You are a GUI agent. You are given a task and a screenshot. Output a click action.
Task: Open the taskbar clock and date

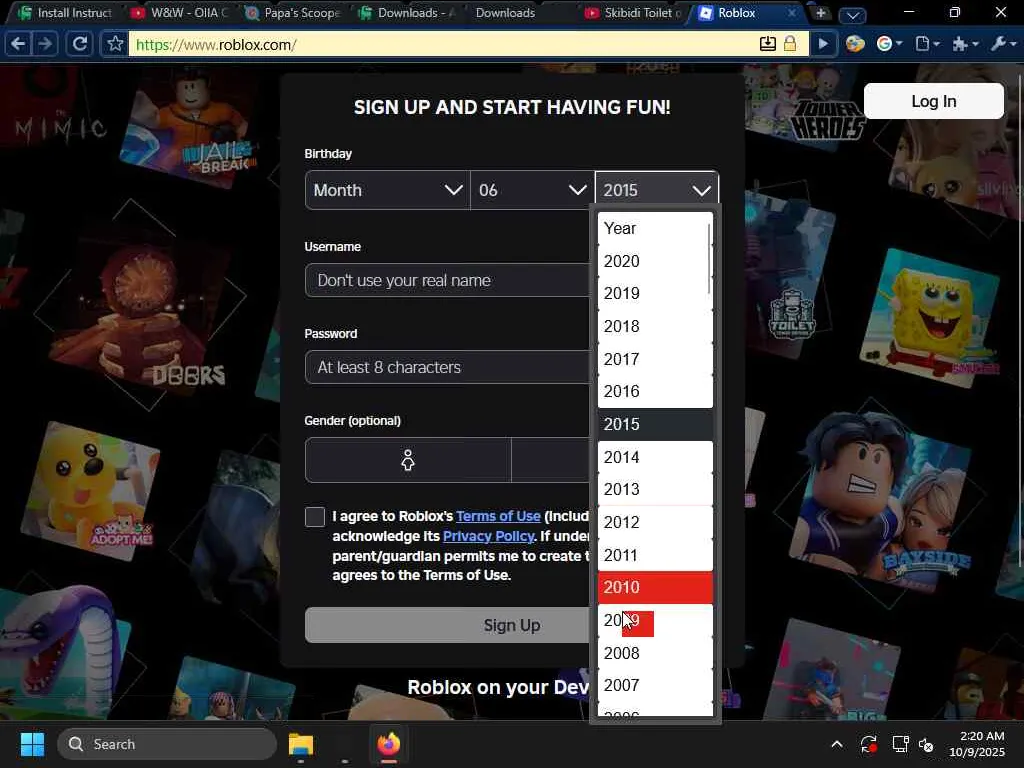[x=977, y=744]
